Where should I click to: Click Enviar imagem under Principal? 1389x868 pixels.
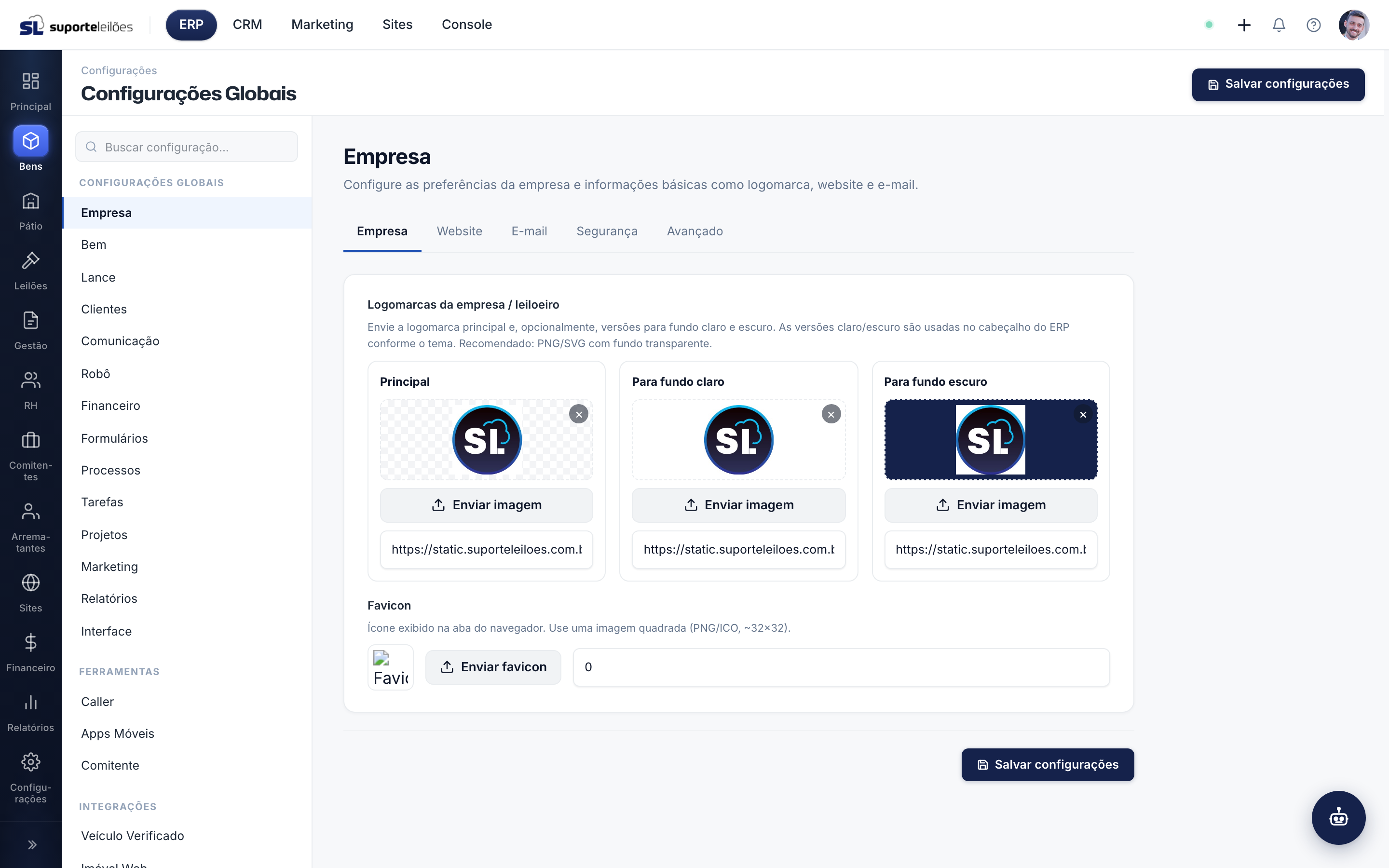click(x=486, y=504)
